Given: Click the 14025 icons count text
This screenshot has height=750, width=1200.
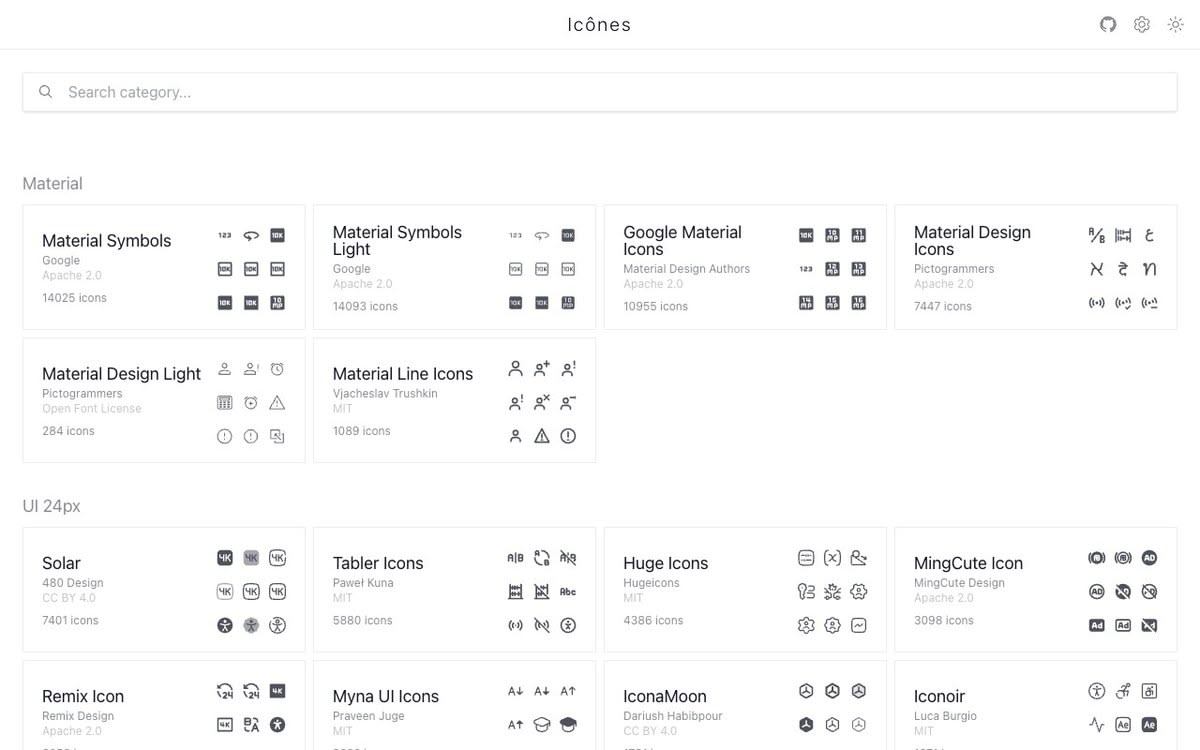Looking at the screenshot, I should tap(74, 298).
